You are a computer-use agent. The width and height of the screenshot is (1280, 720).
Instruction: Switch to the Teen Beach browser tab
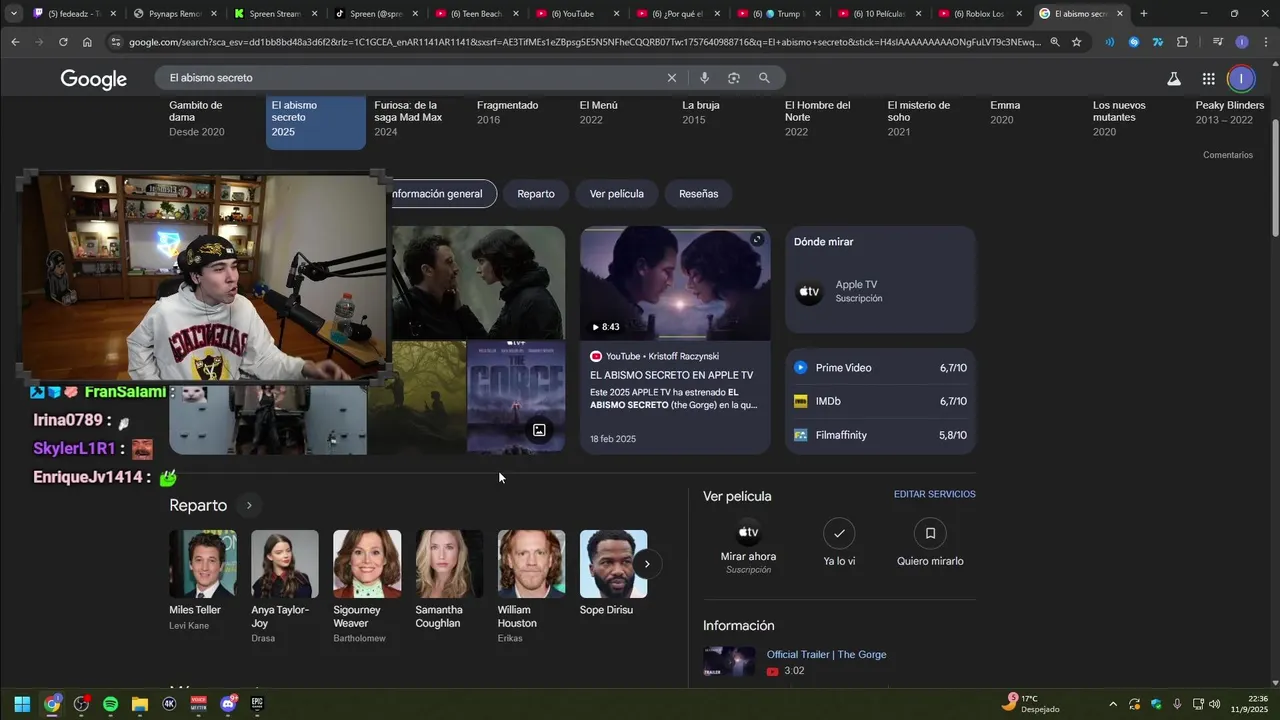[x=478, y=14]
